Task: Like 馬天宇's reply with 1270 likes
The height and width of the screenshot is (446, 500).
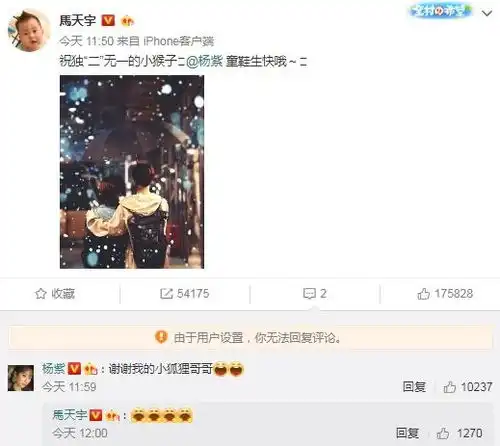Action: click(x=460, y=433)
